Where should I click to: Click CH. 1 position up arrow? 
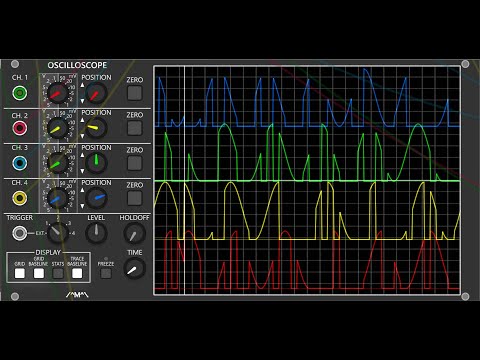[x=82, y=85]
